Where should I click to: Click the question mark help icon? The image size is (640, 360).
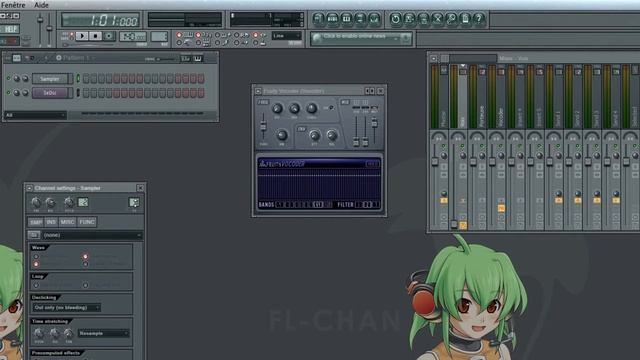479,19
